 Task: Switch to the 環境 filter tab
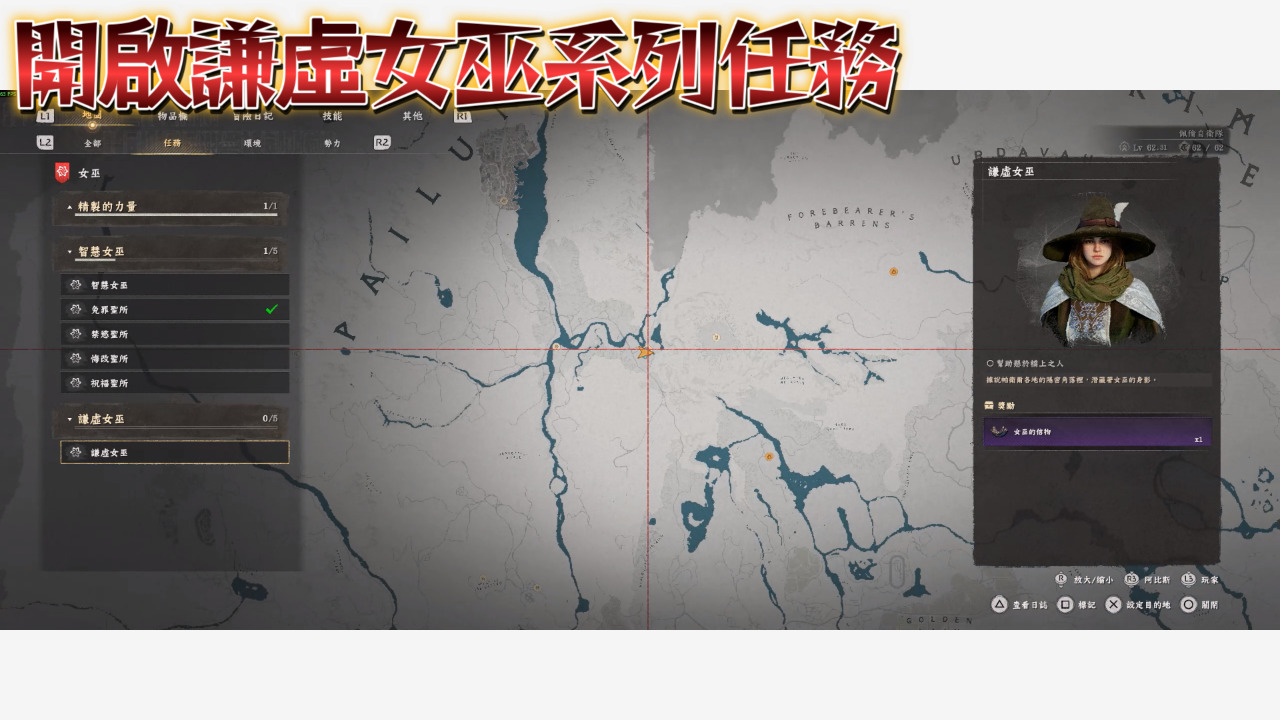click(252, 143)
